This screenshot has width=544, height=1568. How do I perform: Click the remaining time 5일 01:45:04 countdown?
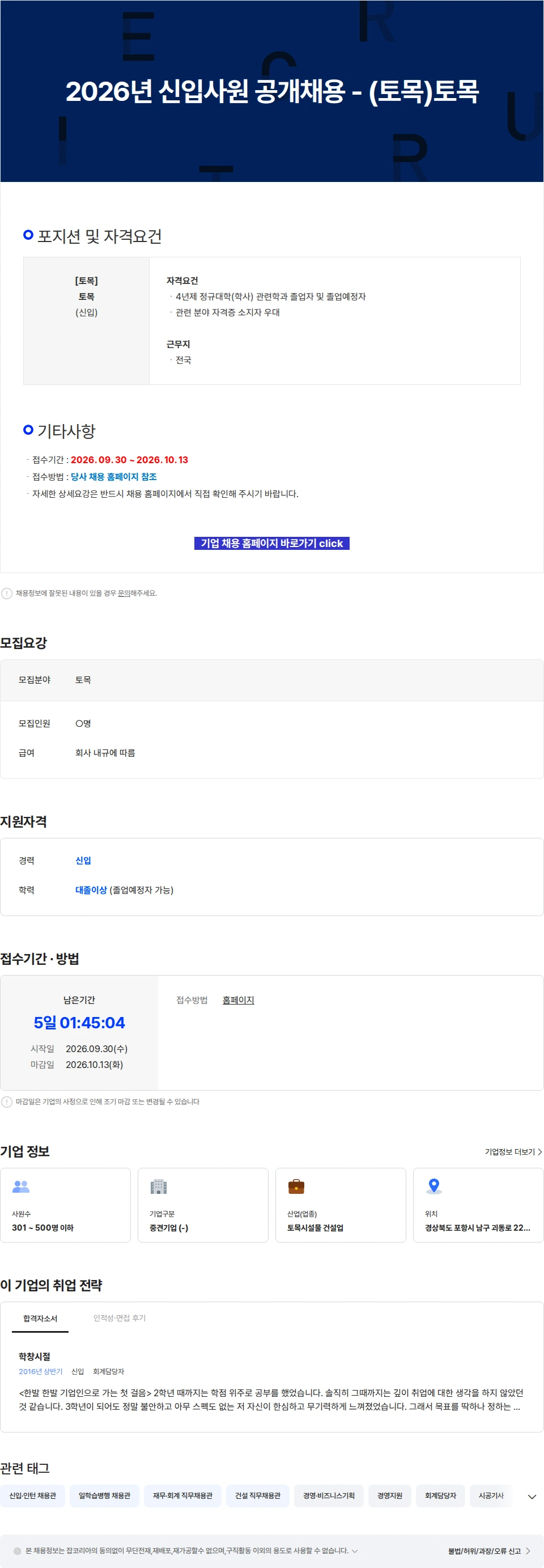tap(79, 1023)
